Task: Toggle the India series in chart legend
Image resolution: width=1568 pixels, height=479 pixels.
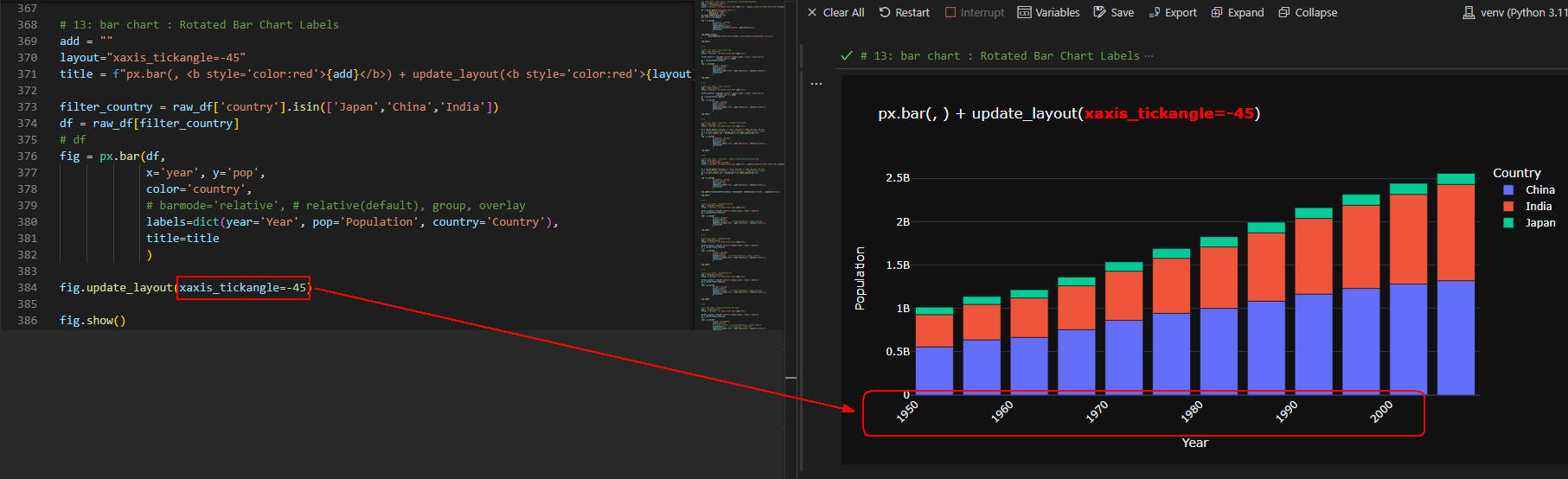Action: (x=1527, y=206)
